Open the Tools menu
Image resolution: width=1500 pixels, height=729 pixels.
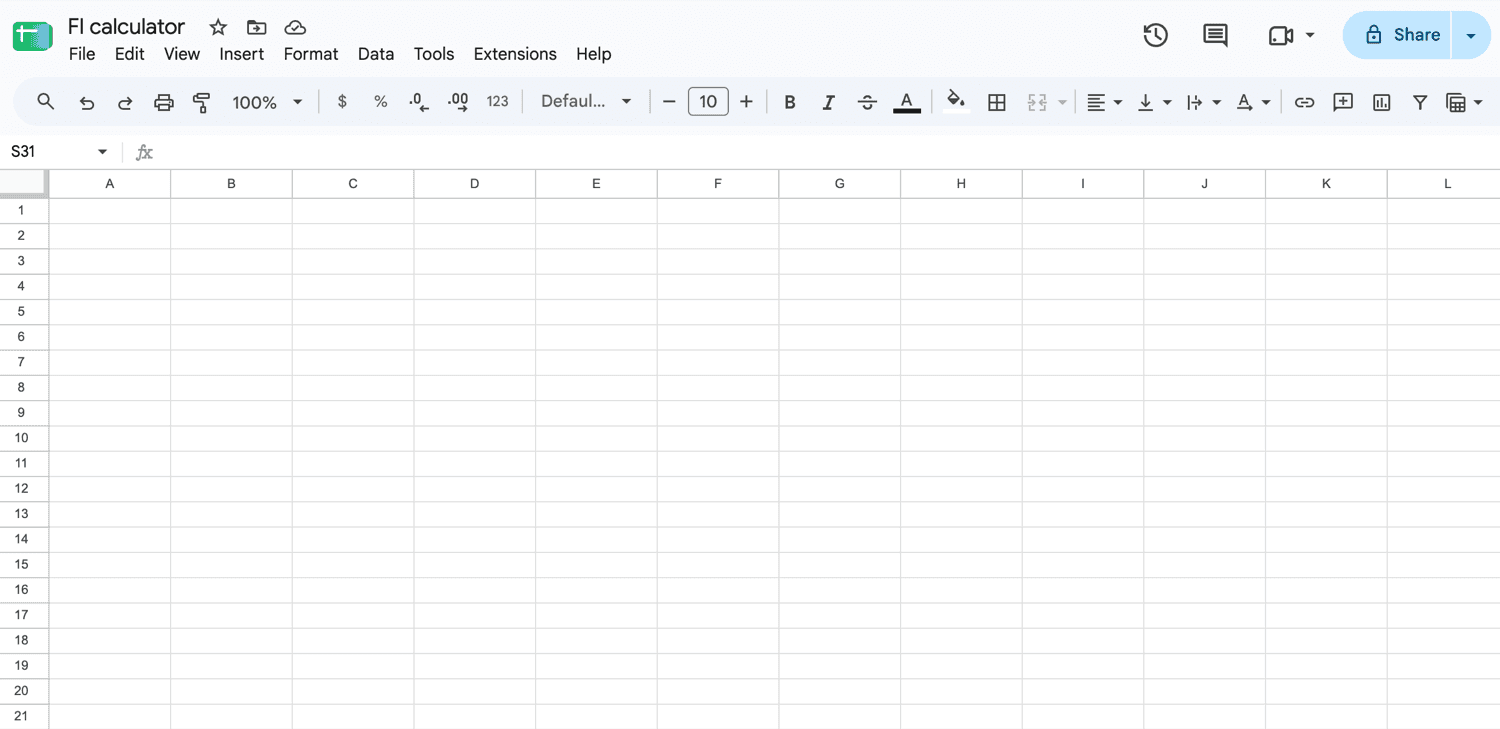click(434, 54)
